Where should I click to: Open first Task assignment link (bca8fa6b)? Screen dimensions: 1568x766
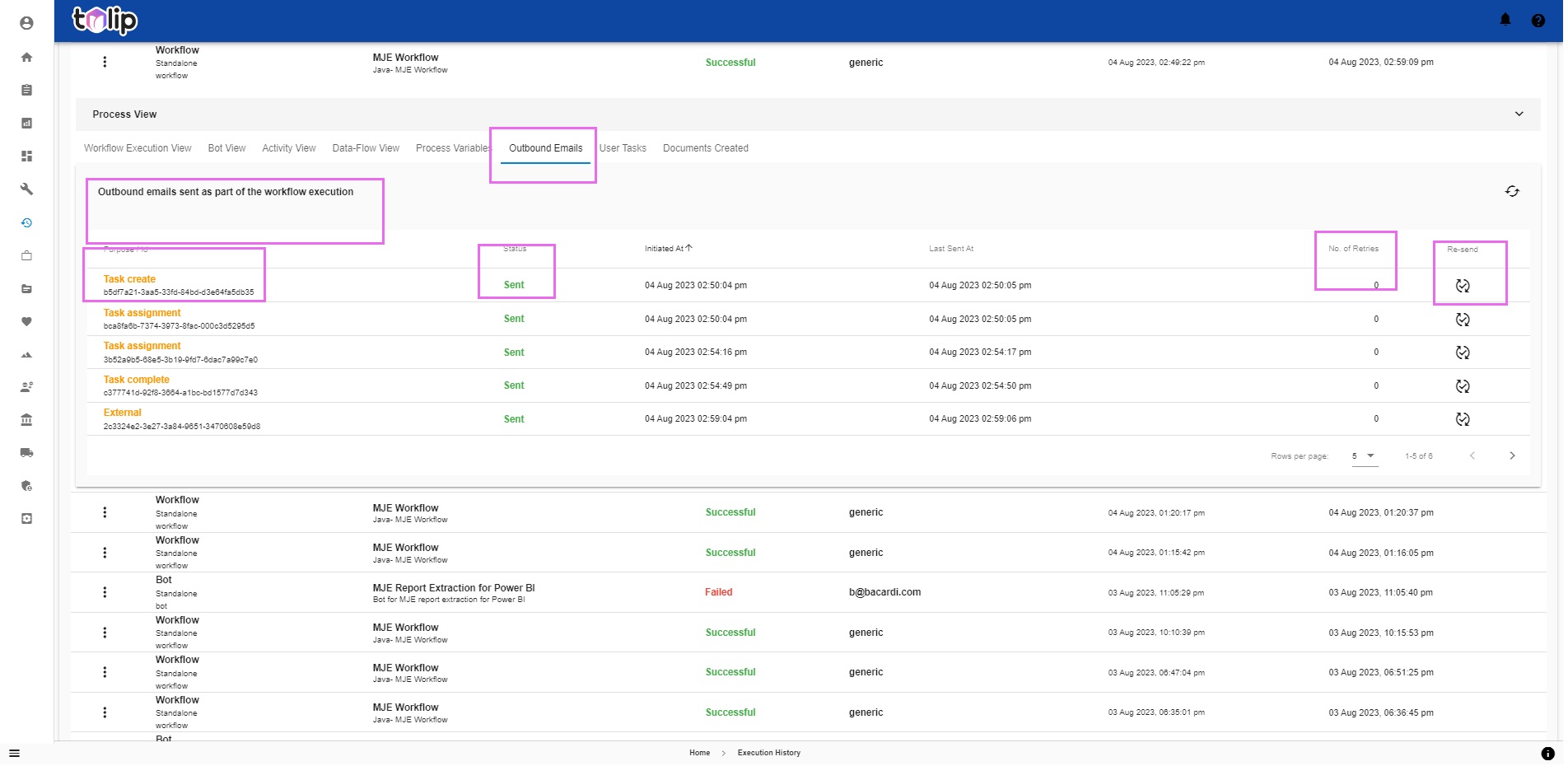142,313
